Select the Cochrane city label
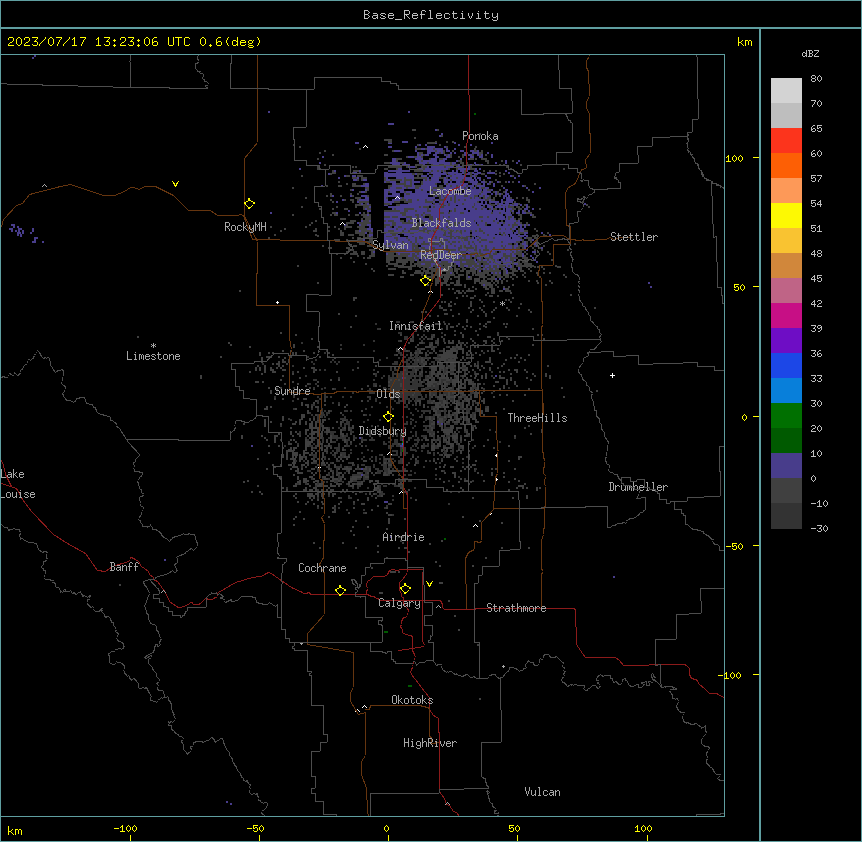The width and height of the screenshot is (862, 842). [322, 568]
